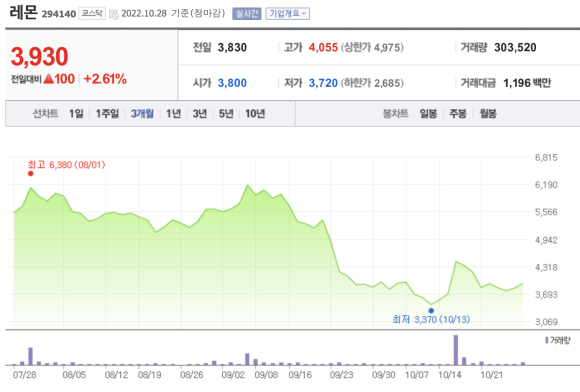The height and width of the screenshot is (392, 580).
Task: Click the +2.61% change percentage
Action: click(x=105, y=79)
